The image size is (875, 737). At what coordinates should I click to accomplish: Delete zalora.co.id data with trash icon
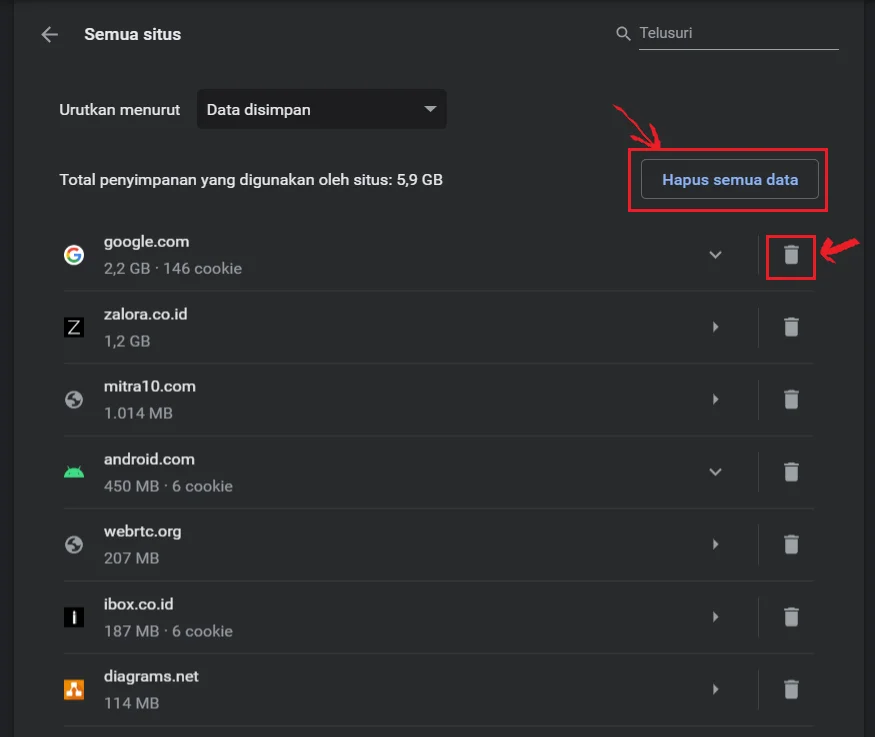pos(791,327)
